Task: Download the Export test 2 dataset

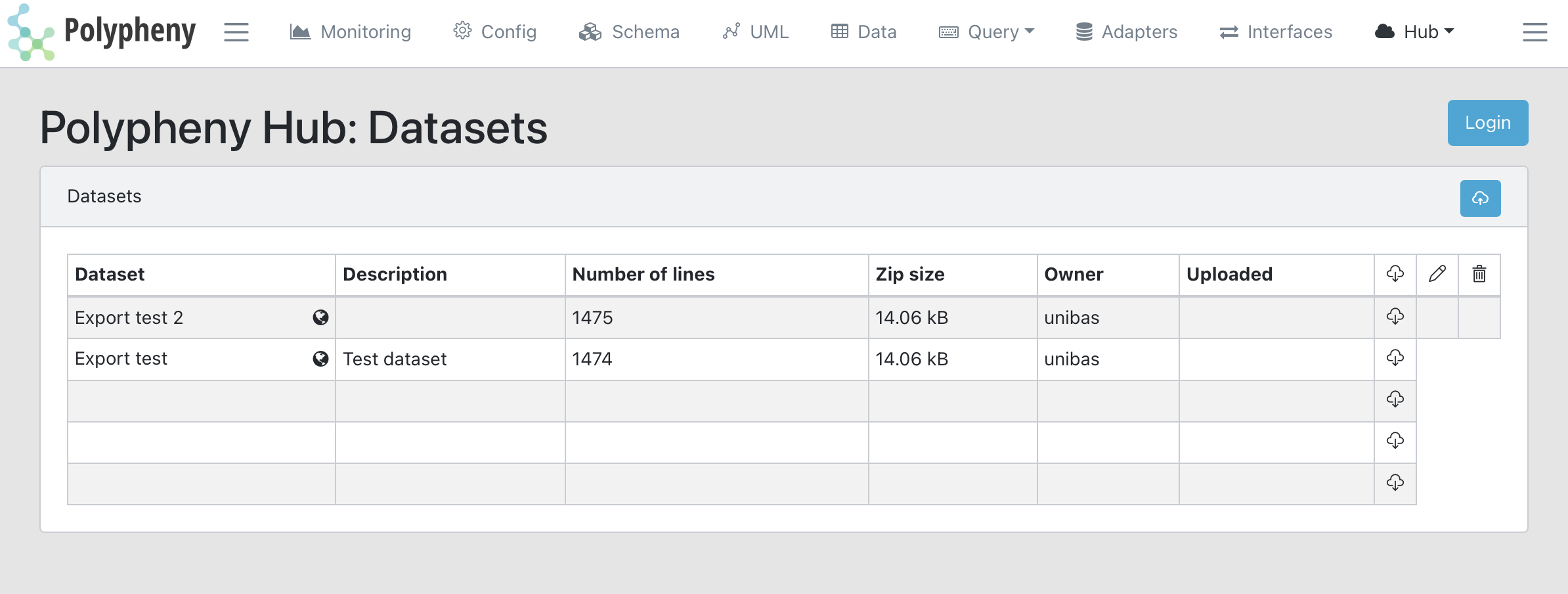Action: click(1395, 317)
